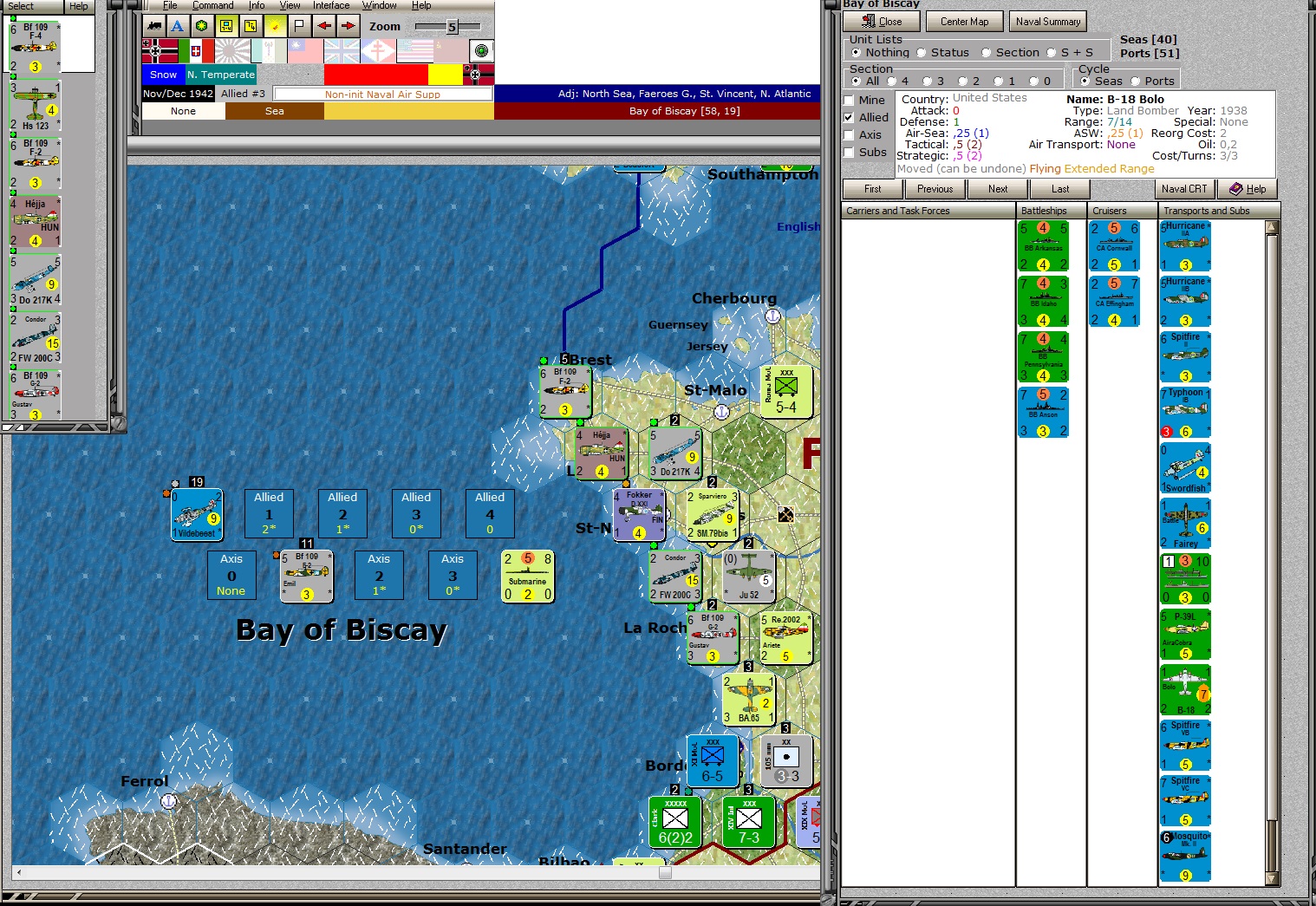Viewport: 1316px width, 906px height.
Task: Open the Select menu in the unit panel
Action: 21,6
